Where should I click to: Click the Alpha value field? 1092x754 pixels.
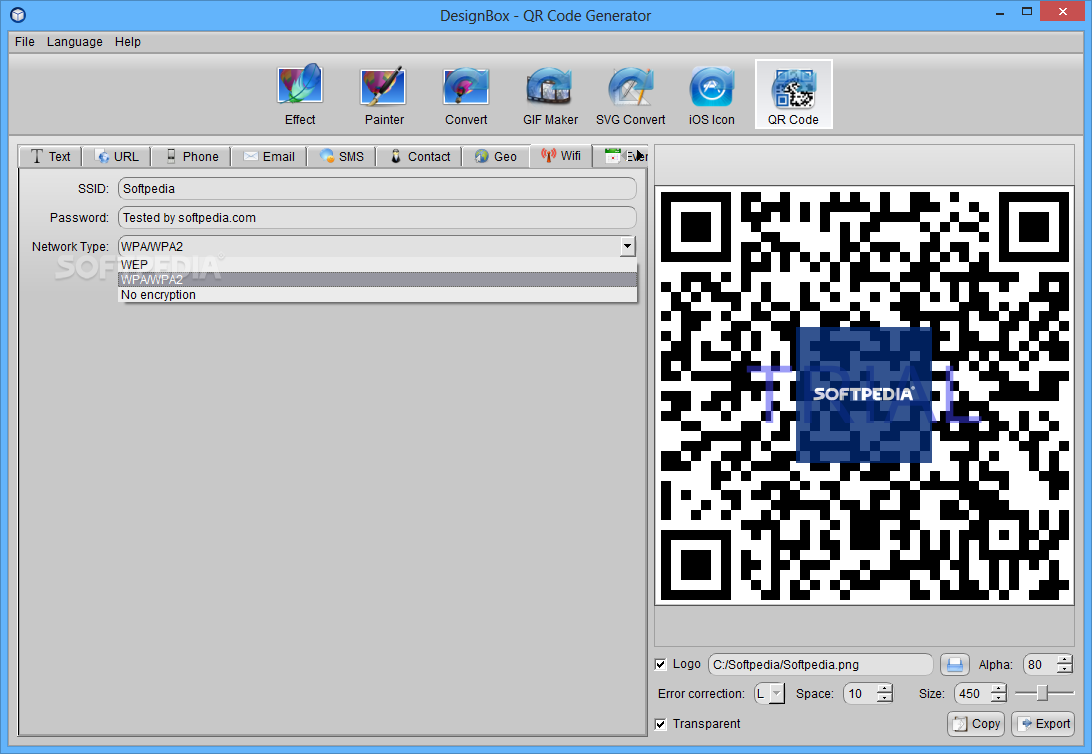coord(1040,665)
